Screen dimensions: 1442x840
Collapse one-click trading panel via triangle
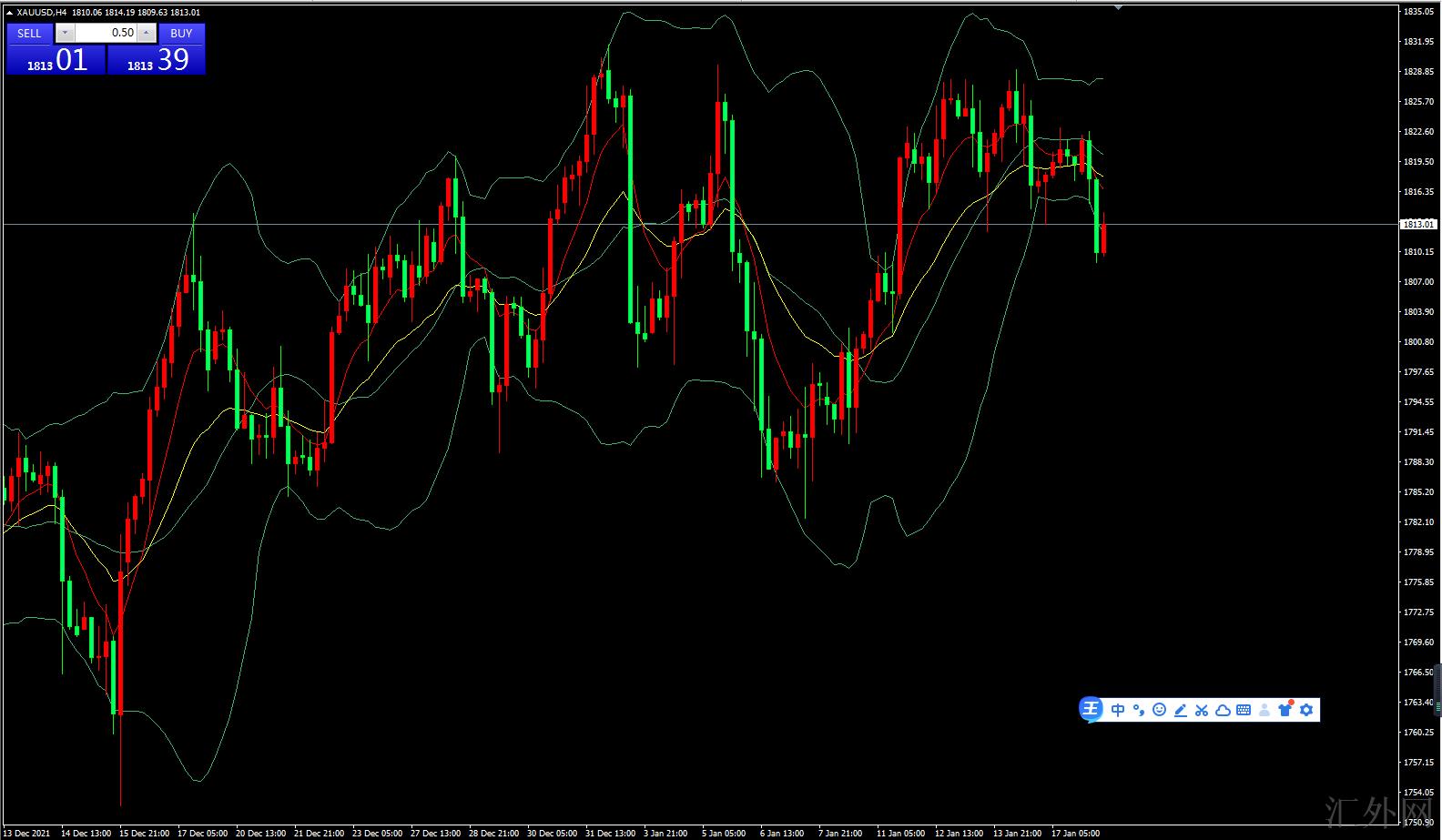pyautogui.click(x=10, y=13)
